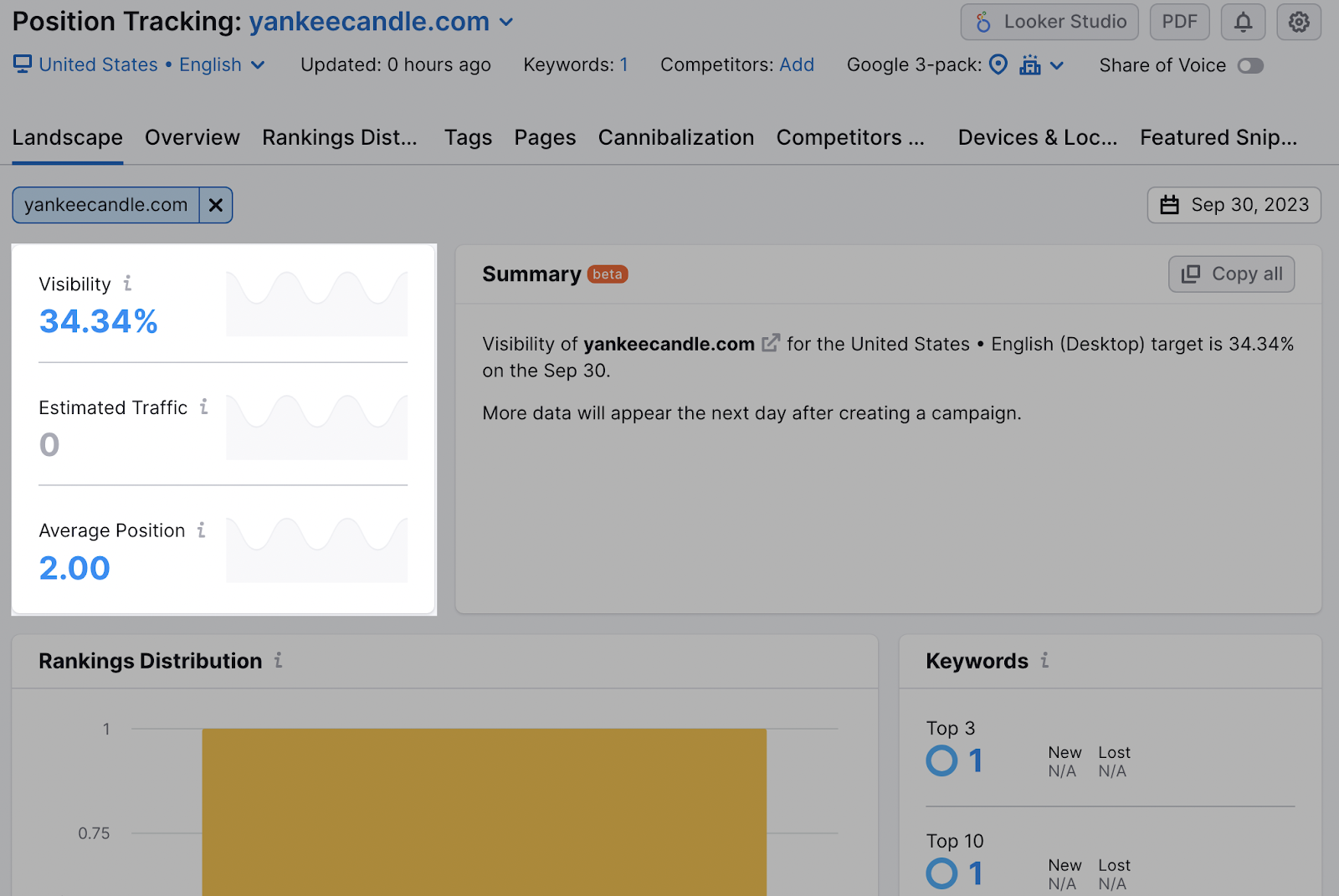Click the Average Position trend sparkline
This screenshot has width=1339, height=896.
(x=317, y=550)
